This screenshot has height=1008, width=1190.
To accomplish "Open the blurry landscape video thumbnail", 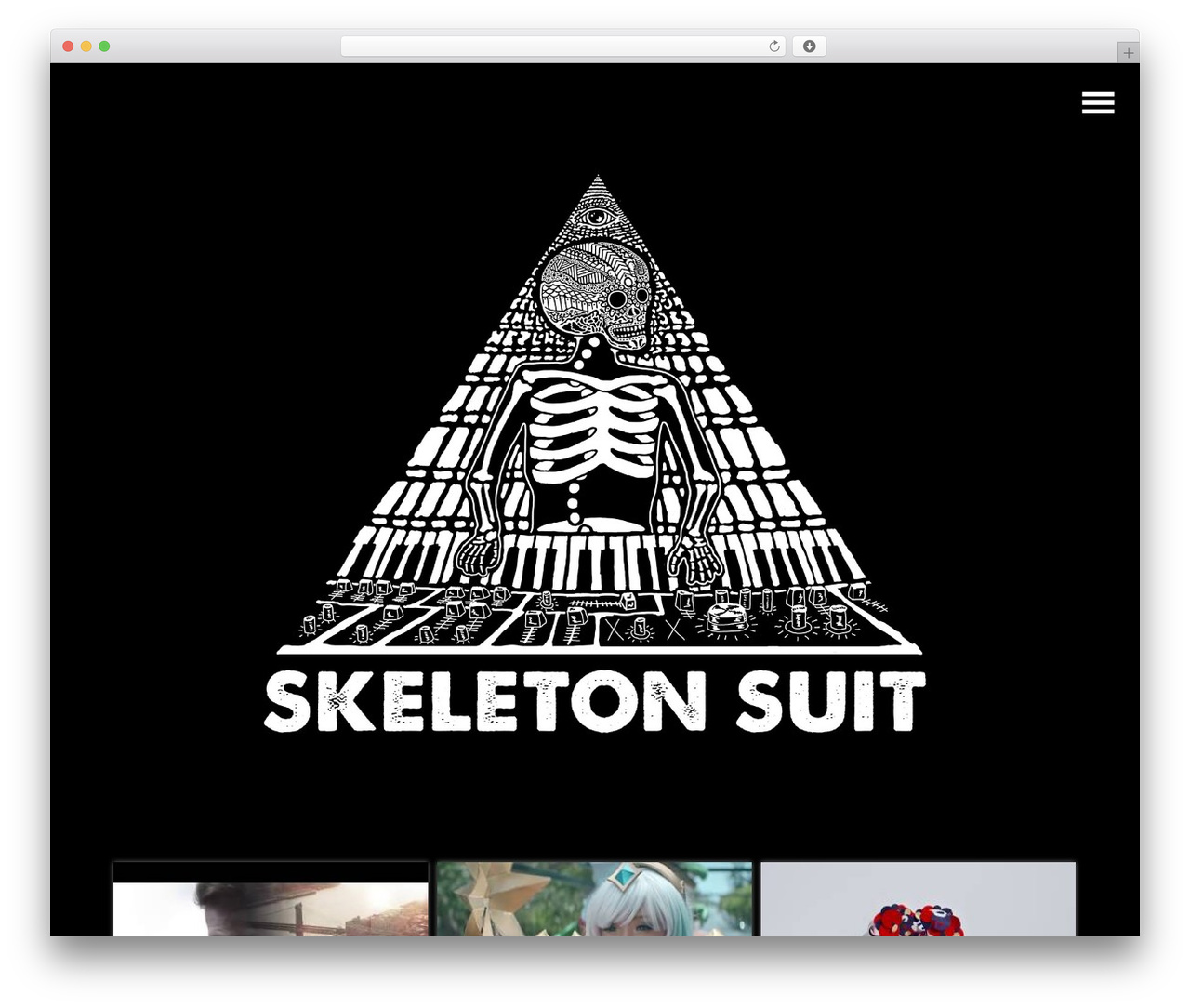I will pos(271,899).
